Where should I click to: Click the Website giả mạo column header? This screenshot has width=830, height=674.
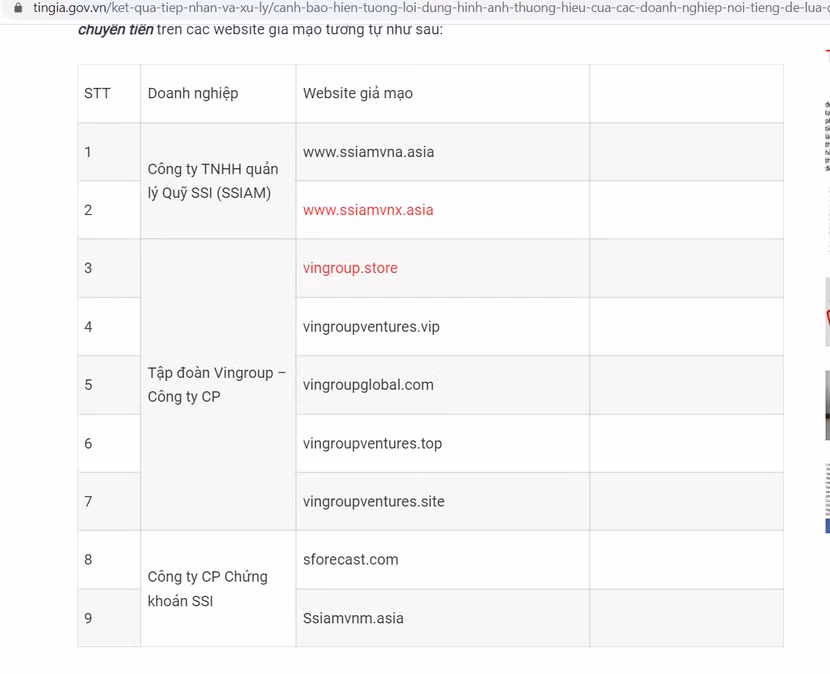click(x=443, y=94)
